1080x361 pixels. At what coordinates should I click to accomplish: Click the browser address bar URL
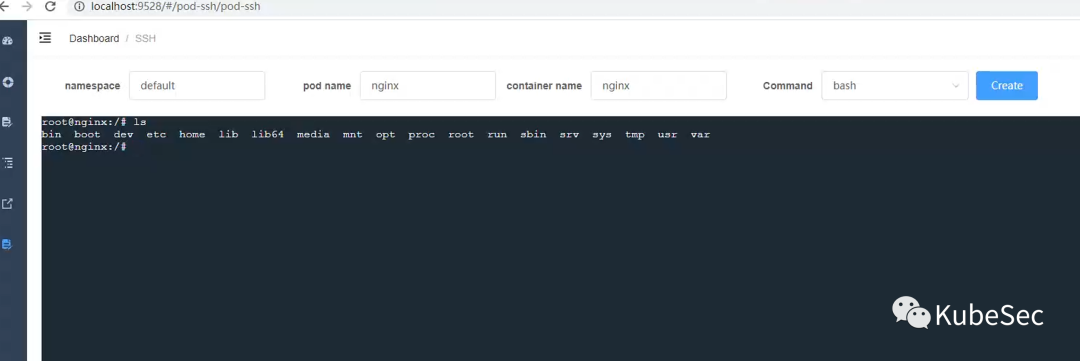176,7
